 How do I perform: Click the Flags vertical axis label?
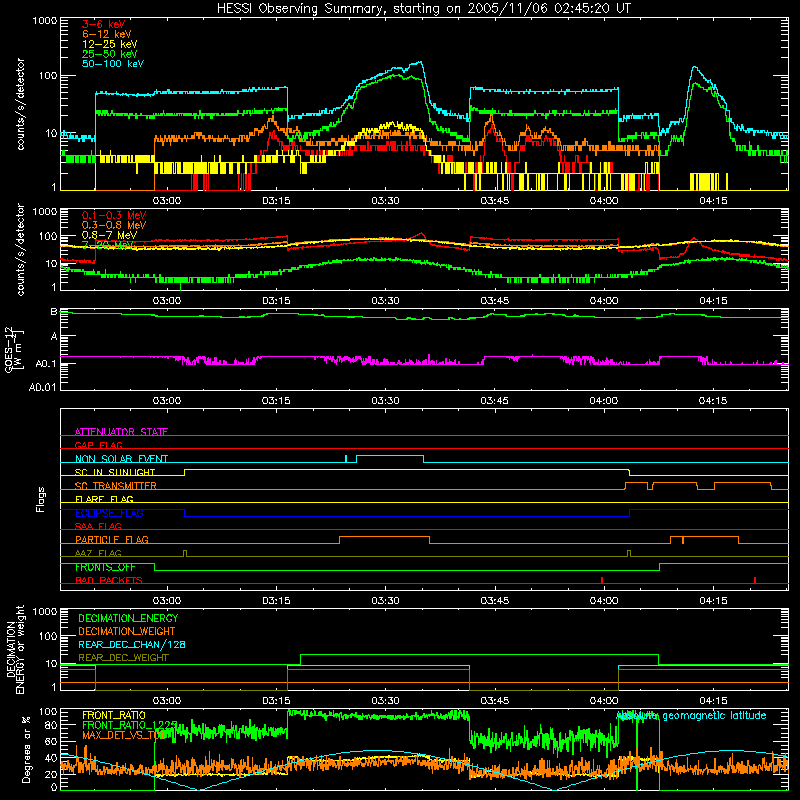(41, 499)
